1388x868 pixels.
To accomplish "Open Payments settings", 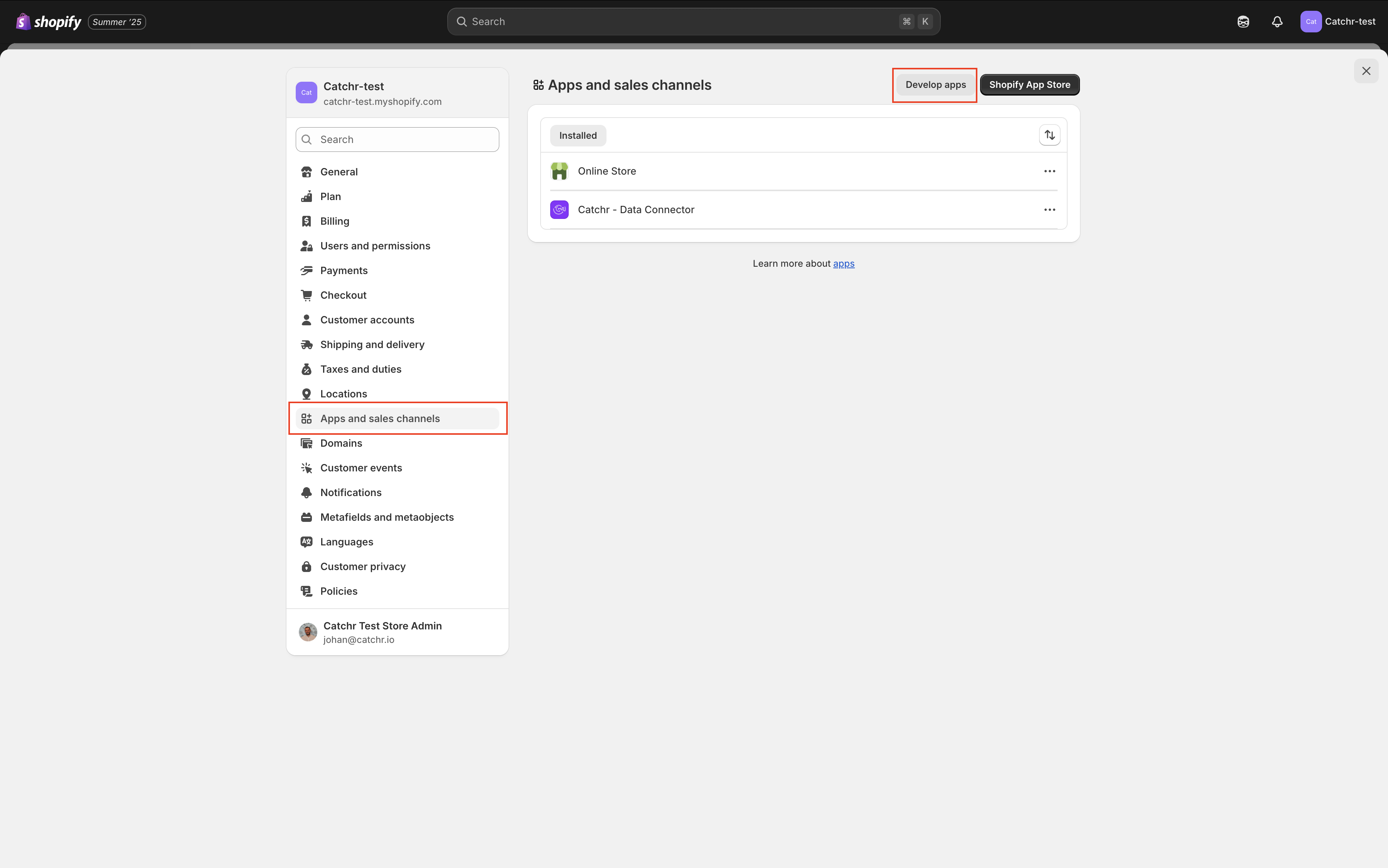I will click(398, 271).
